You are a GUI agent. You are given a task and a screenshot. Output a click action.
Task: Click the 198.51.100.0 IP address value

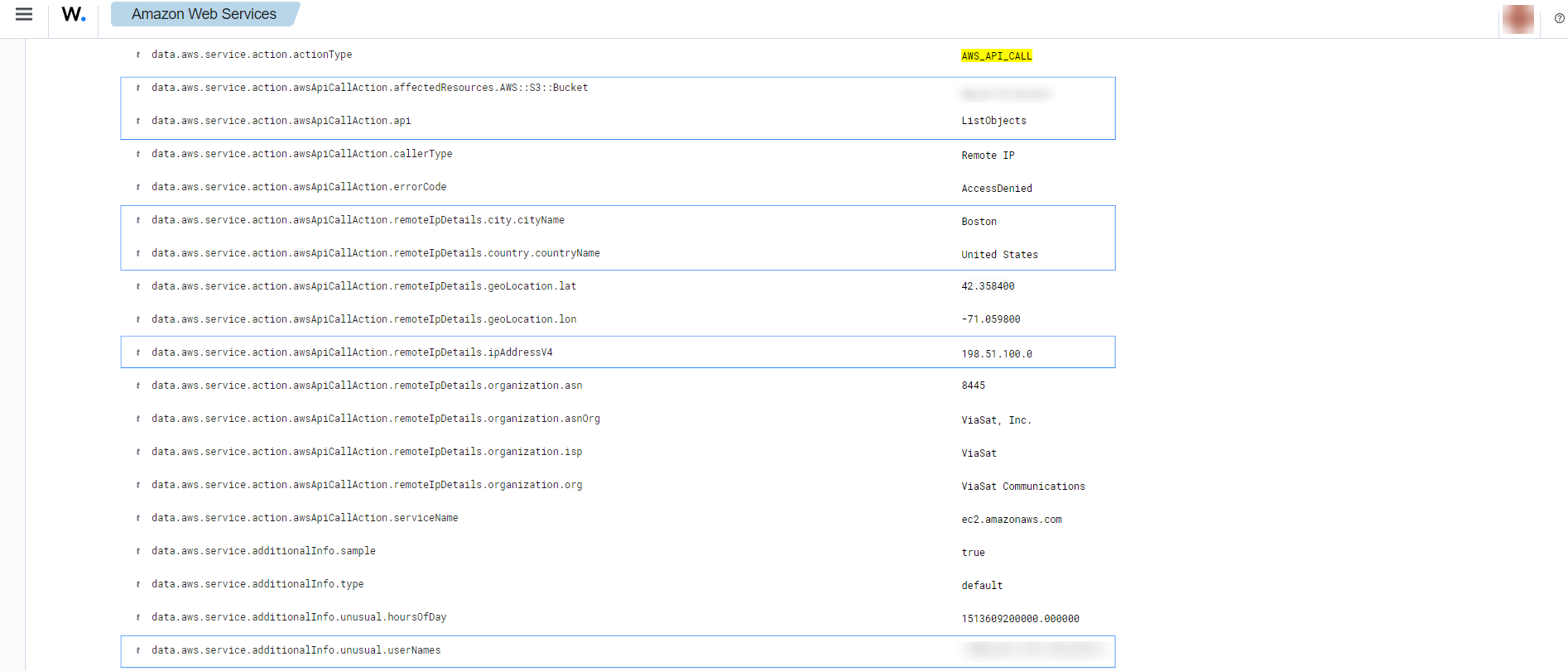click(996, 354)
